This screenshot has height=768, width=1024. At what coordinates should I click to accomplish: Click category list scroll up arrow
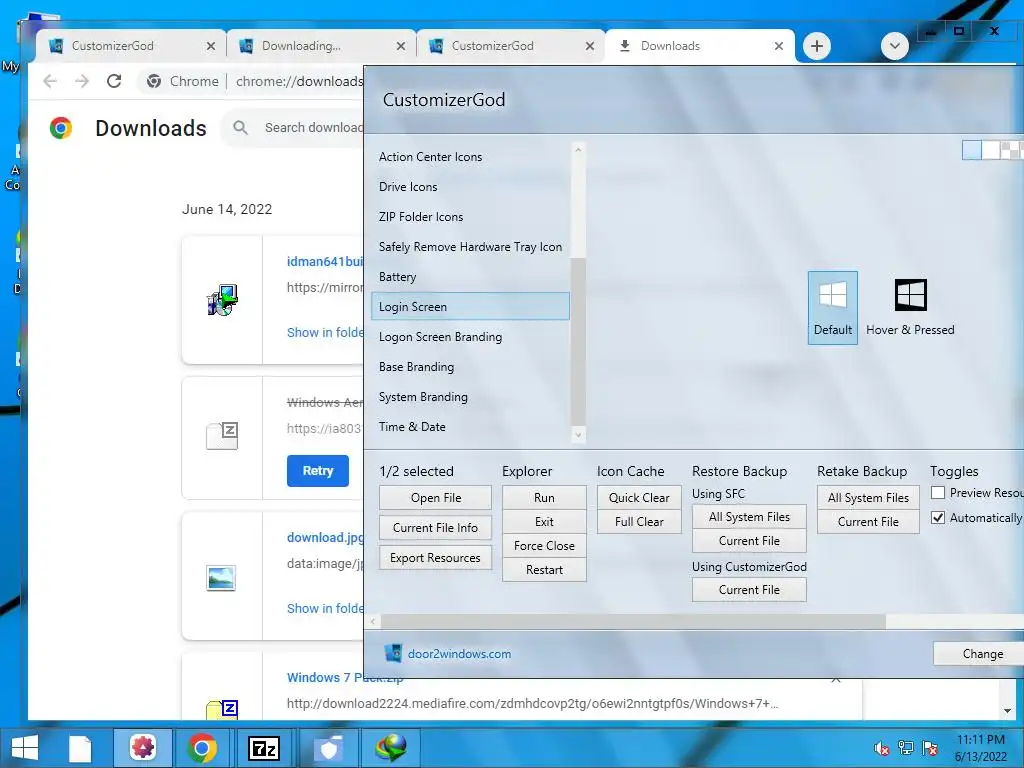pos(578,150)
